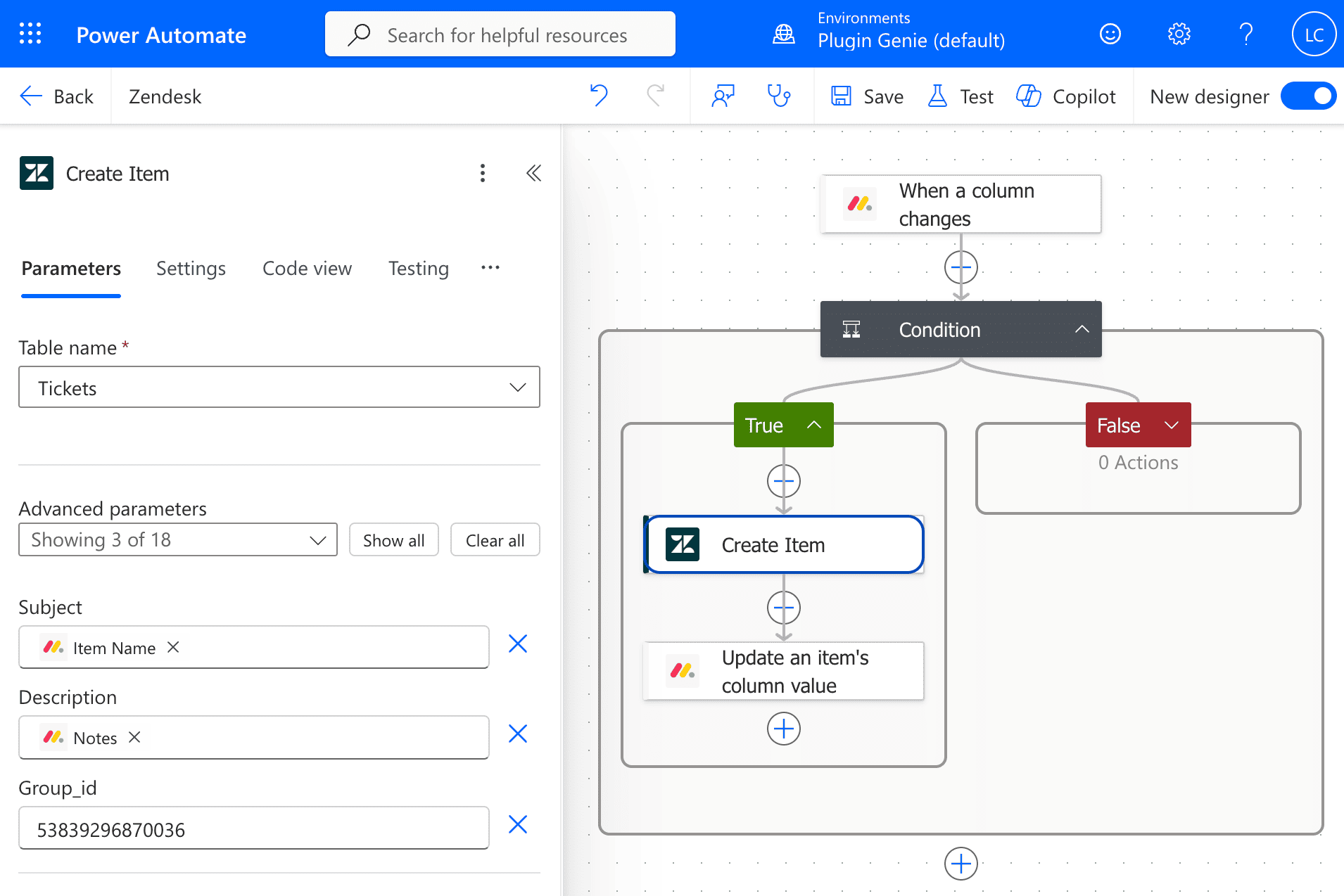This screenshot has height=896, width=1344.
Task: Click the redo arrow icon
Action: click(655, 96)
